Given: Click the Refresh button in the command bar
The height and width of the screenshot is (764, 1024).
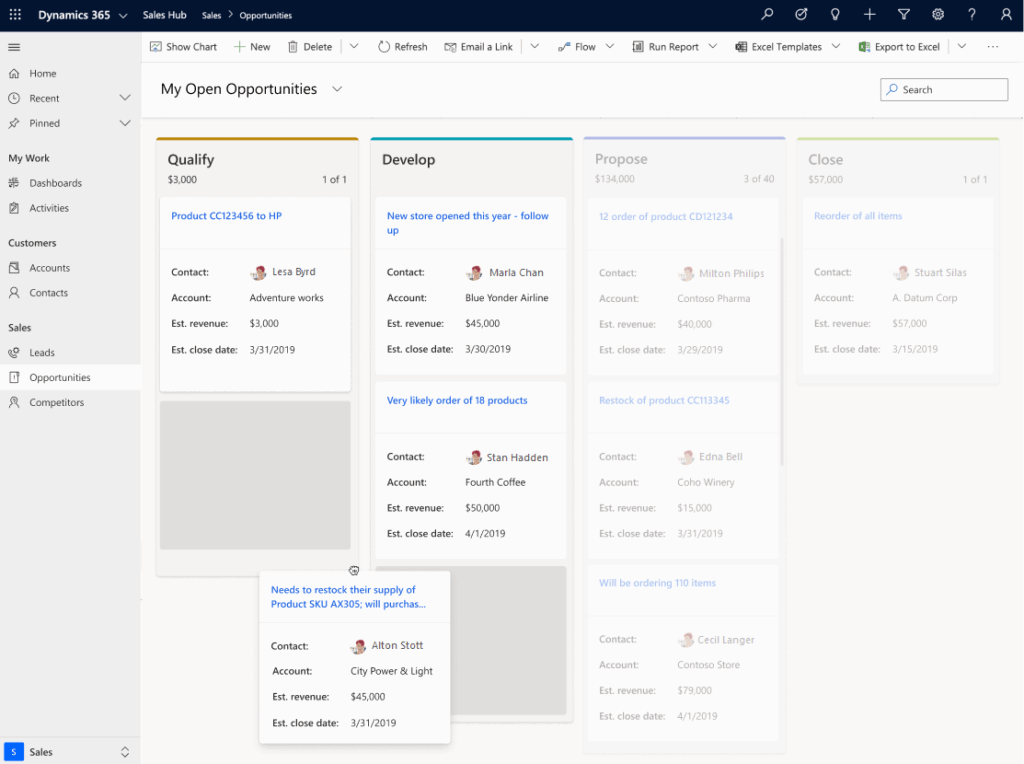Looking at the screenshot, I should (402, 46).
